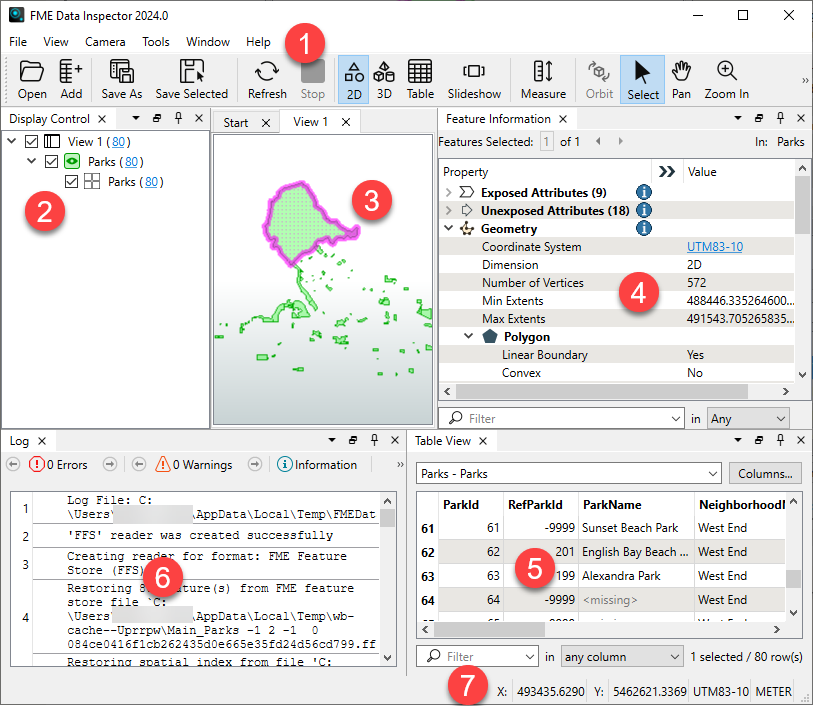Screen dimensions: 813x706
Task: Jump to previous warning in Log
Action: coord(138,464)
